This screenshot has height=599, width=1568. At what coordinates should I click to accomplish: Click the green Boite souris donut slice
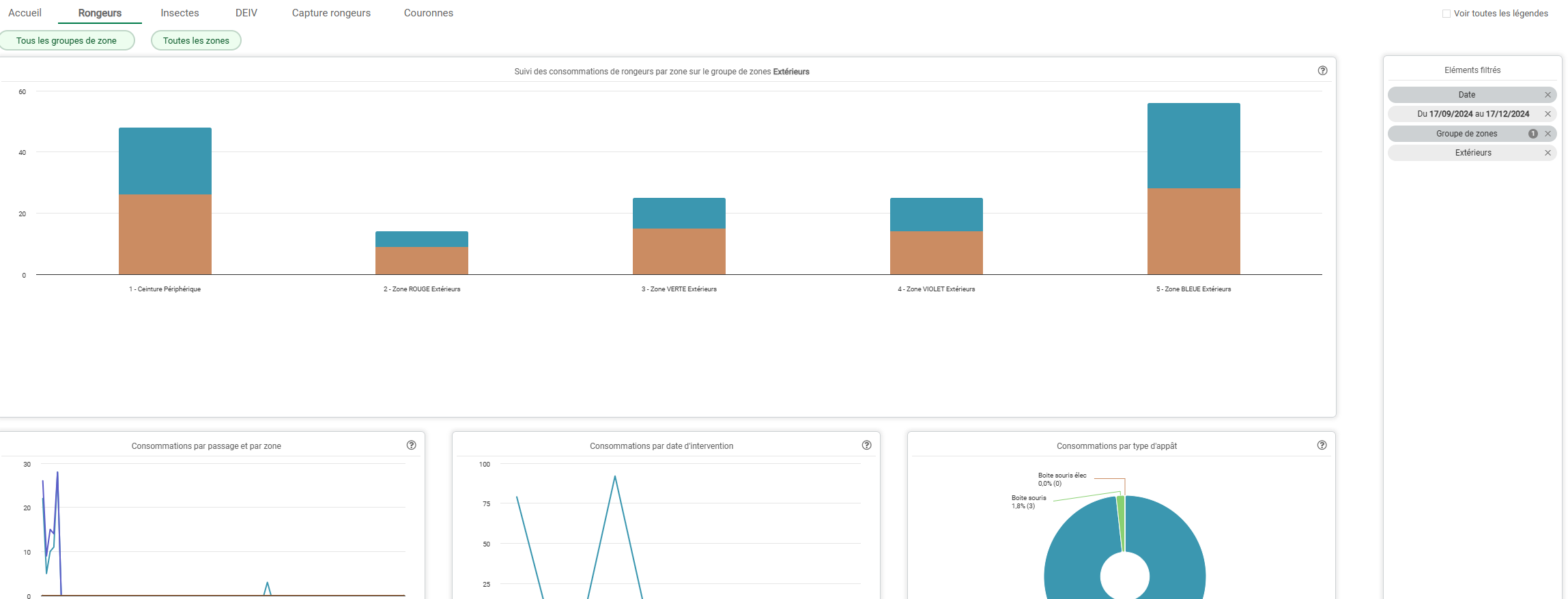1120,522
